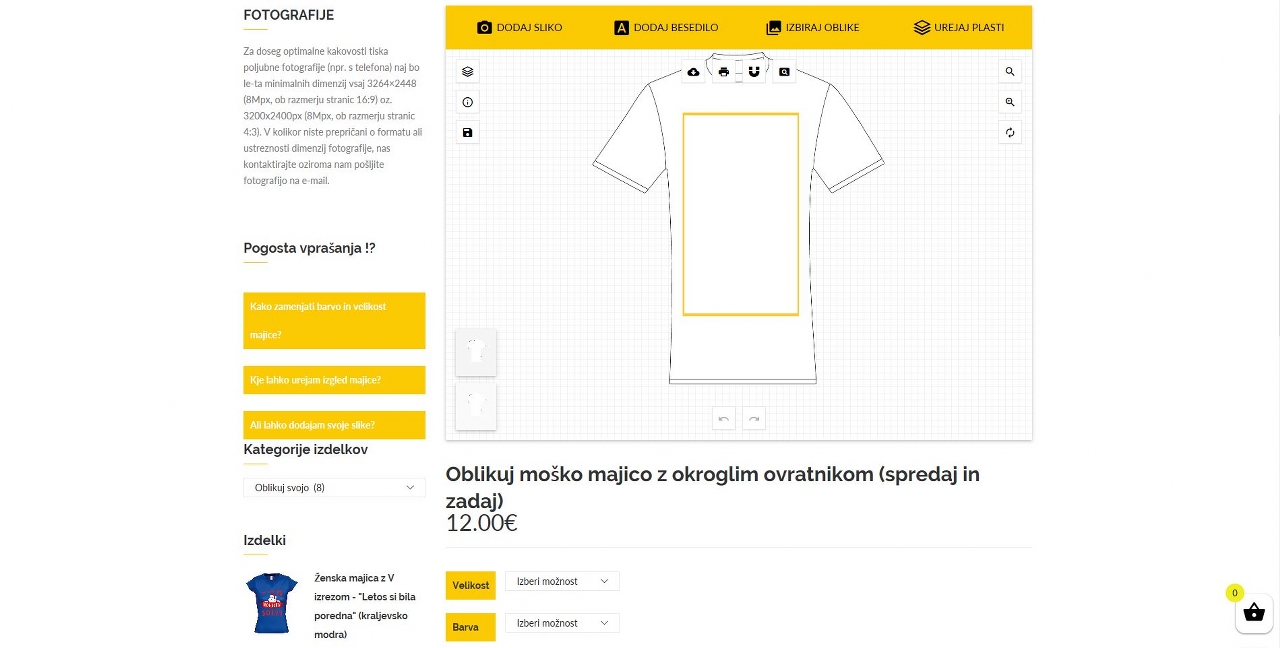Click 'Ali lahko dodajam svoje slike?'
Screen dimensions: 1280x648
(x=334, y=425)
